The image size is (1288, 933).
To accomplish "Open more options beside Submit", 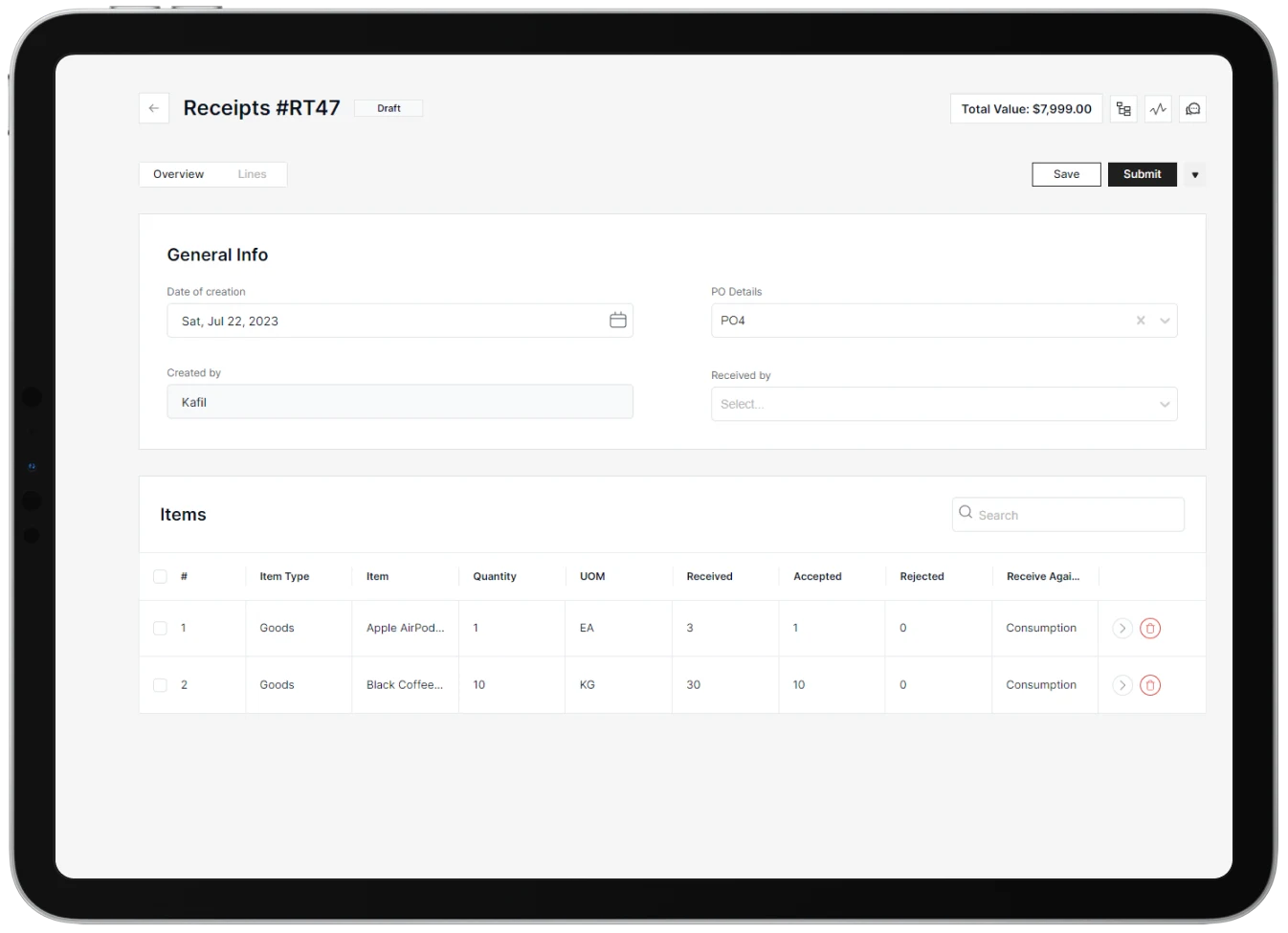I will coord(1194,175).
